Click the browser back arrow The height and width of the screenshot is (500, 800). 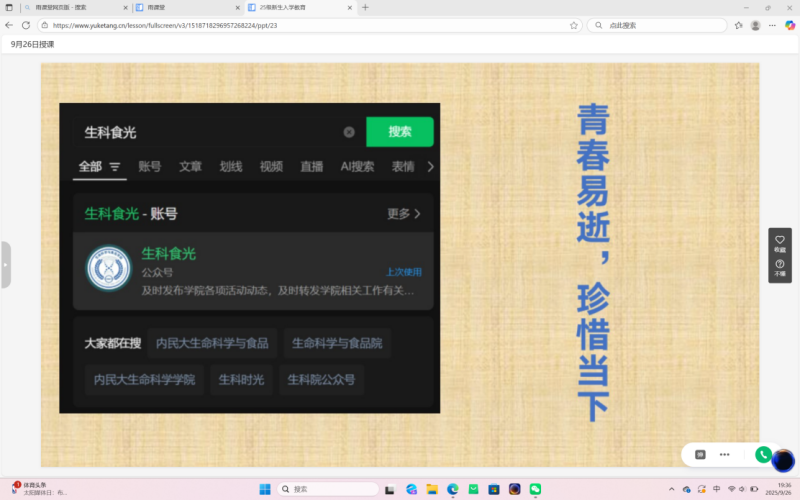9,25
